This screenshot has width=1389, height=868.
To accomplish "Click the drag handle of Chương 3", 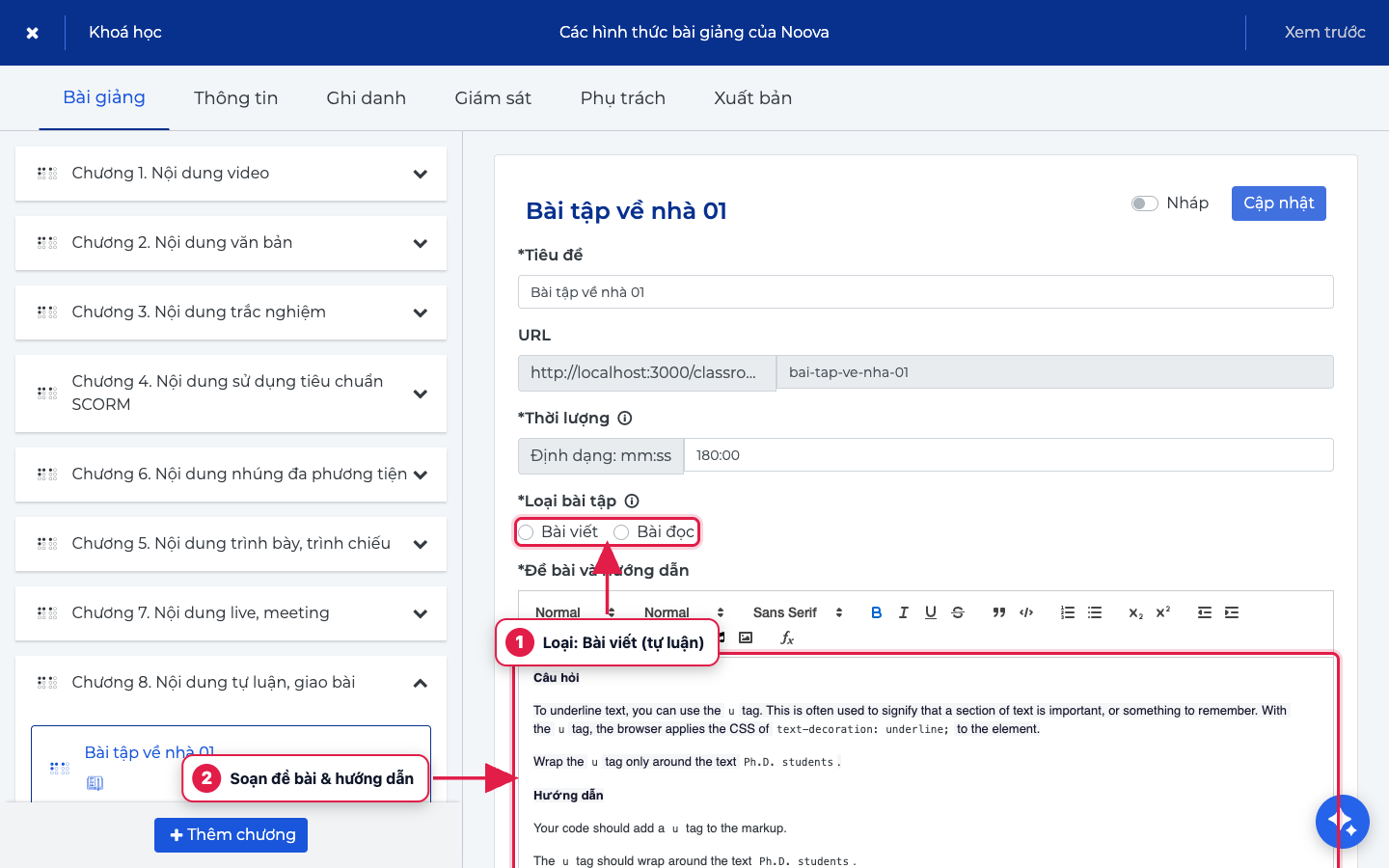I will (x=47, y=312).
